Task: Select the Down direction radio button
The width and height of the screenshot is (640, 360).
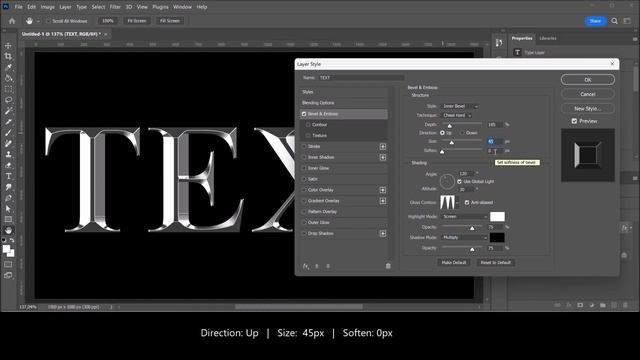Action: tap(462, 133)
